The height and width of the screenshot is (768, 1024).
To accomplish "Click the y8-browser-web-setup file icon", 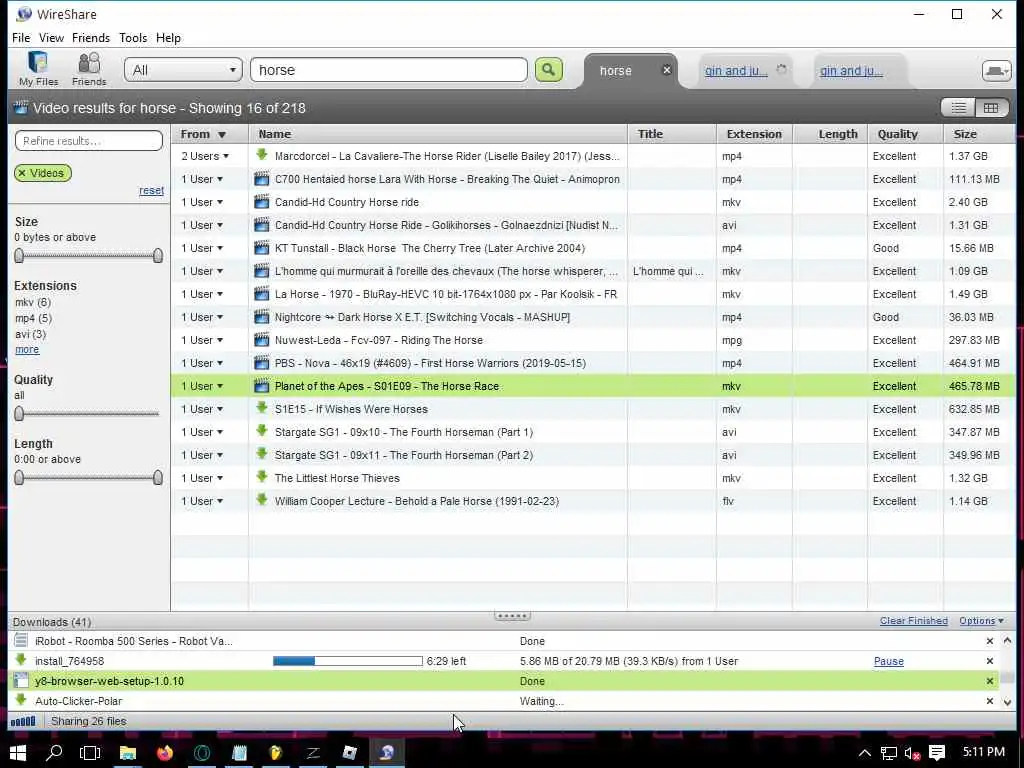I will [21, 680].
